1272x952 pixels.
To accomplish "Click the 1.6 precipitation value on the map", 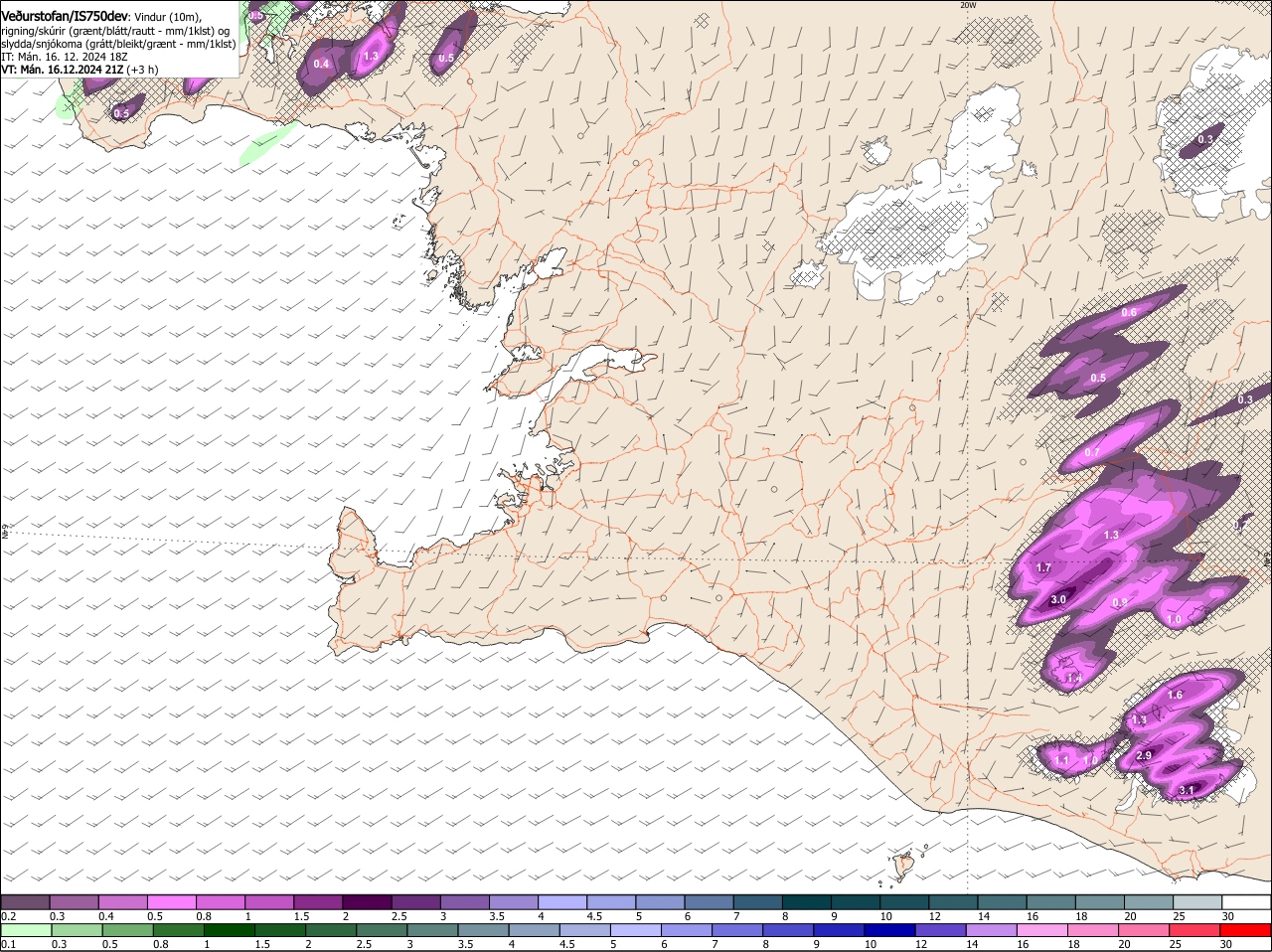I will (x=1175, y=695).
